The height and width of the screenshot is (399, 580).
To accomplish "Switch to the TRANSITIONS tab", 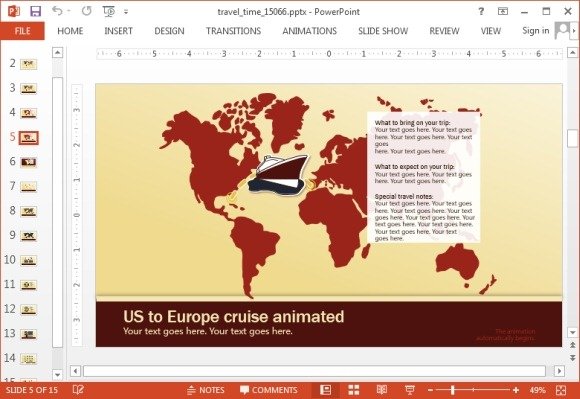I will pyautogui.click(x=233, y=31).
